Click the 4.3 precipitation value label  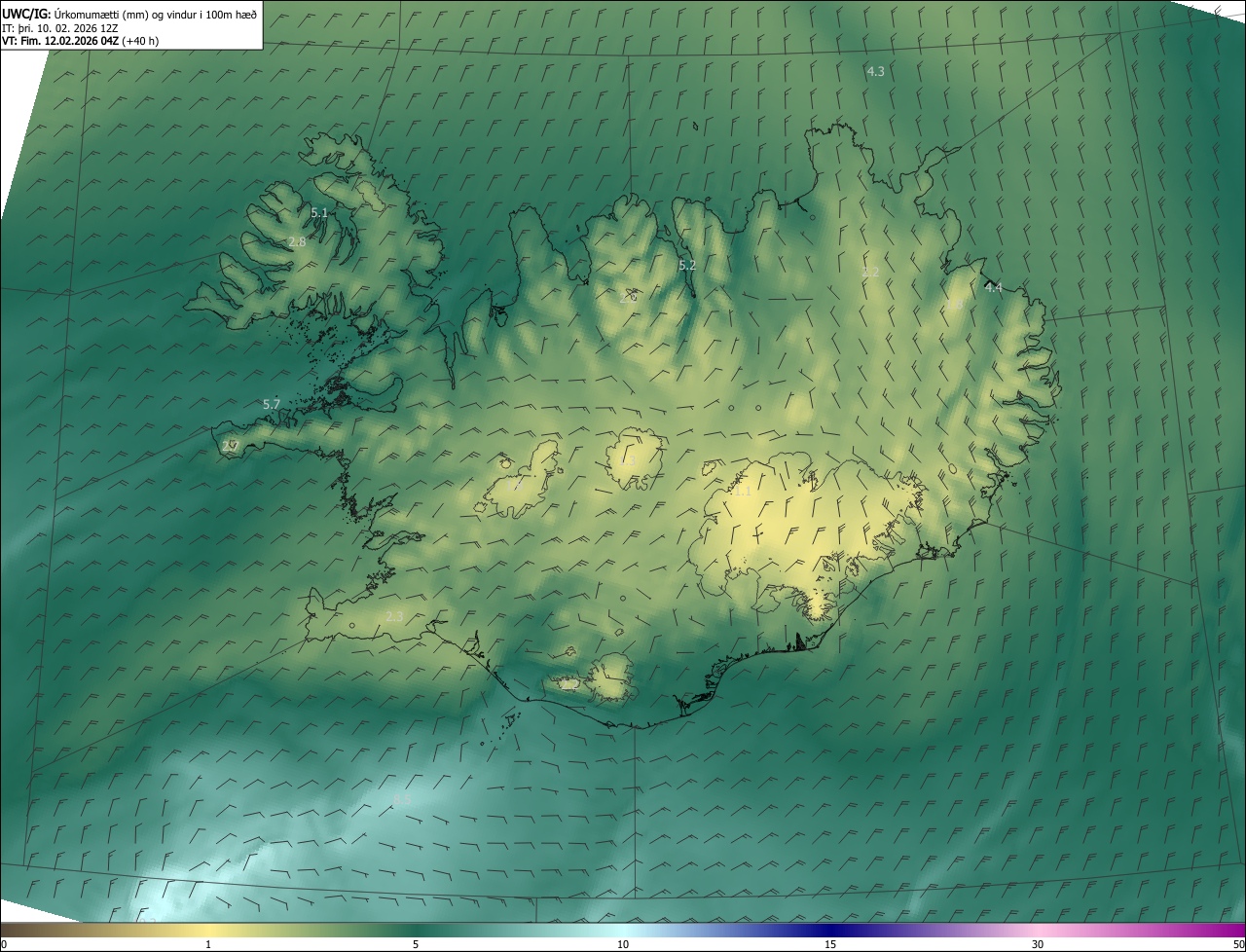875,71
